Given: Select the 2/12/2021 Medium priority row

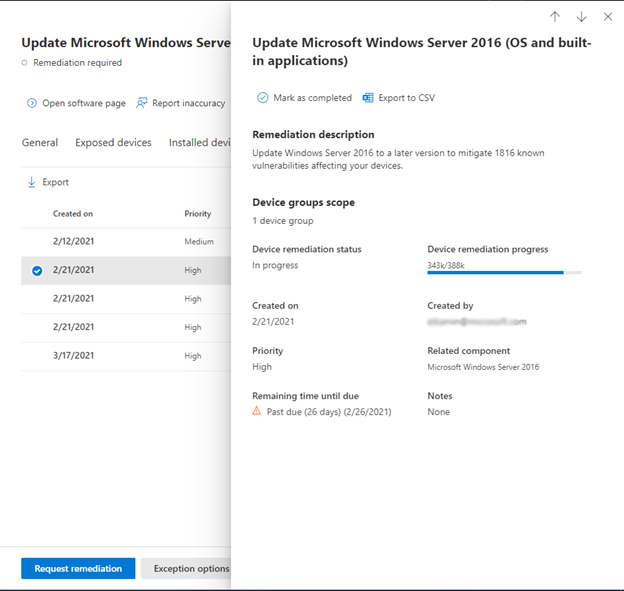Looking at the screenshot, I should 126,242.
